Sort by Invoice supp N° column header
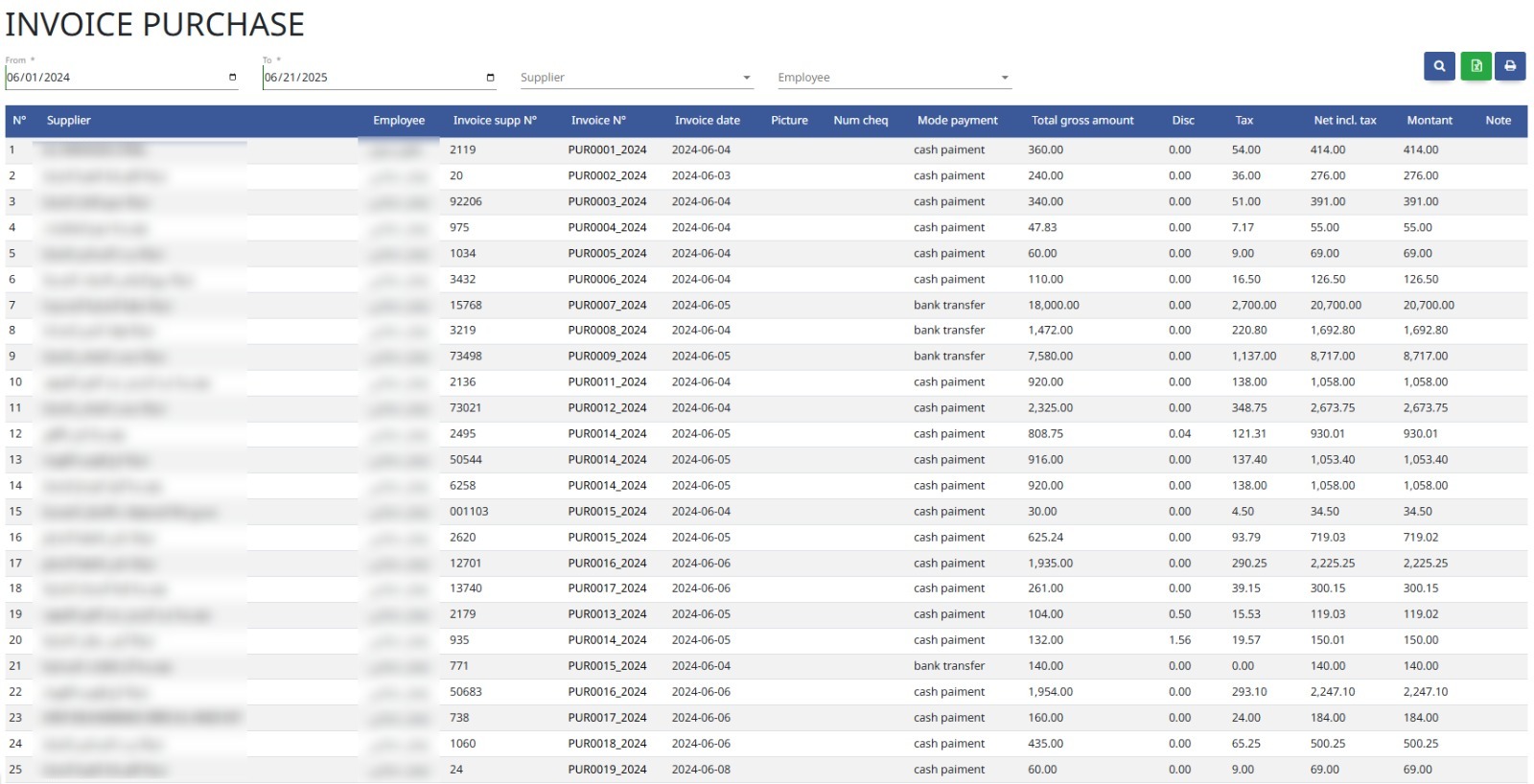 (x=495, y=121)
